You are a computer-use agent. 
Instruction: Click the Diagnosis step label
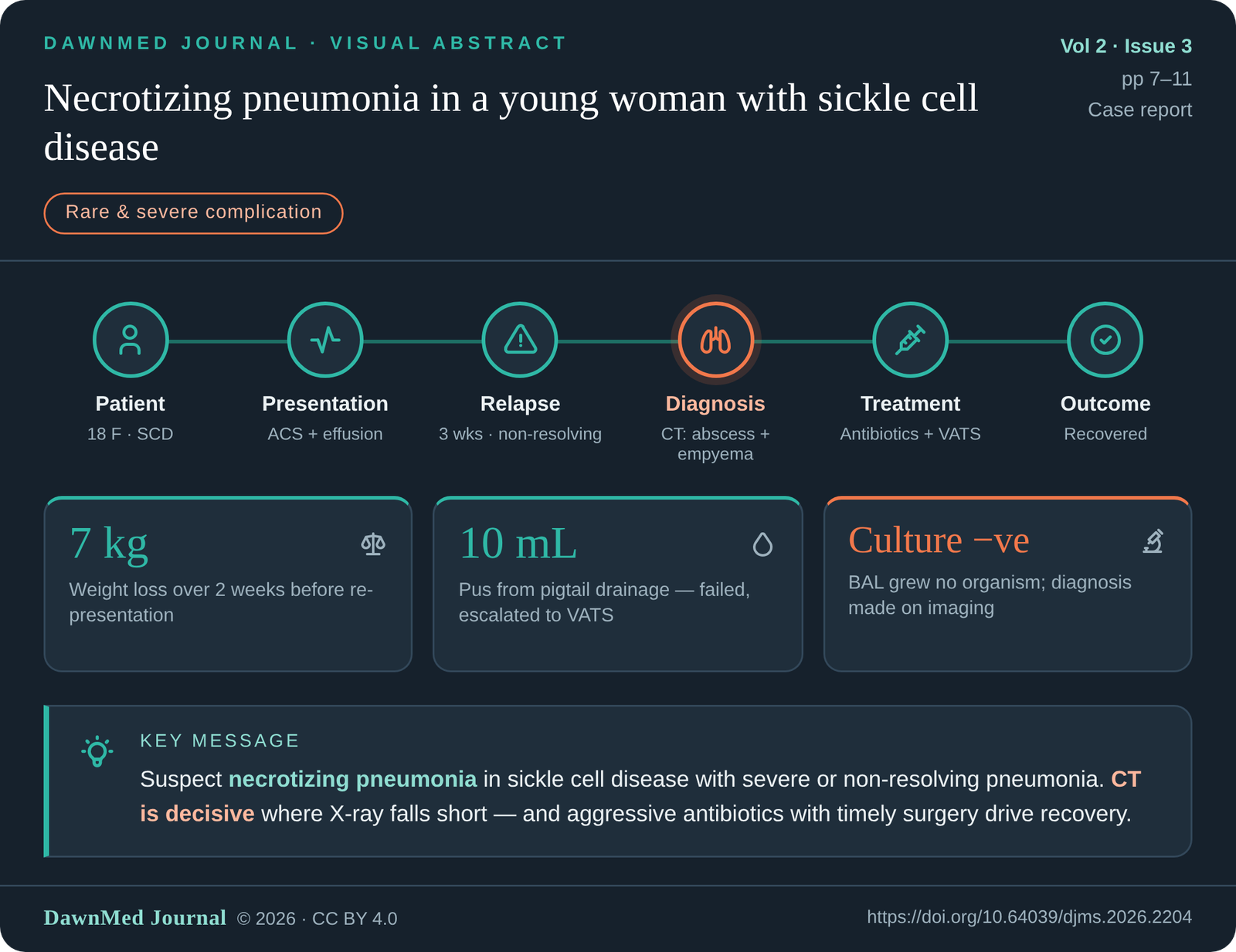(715, 404)
